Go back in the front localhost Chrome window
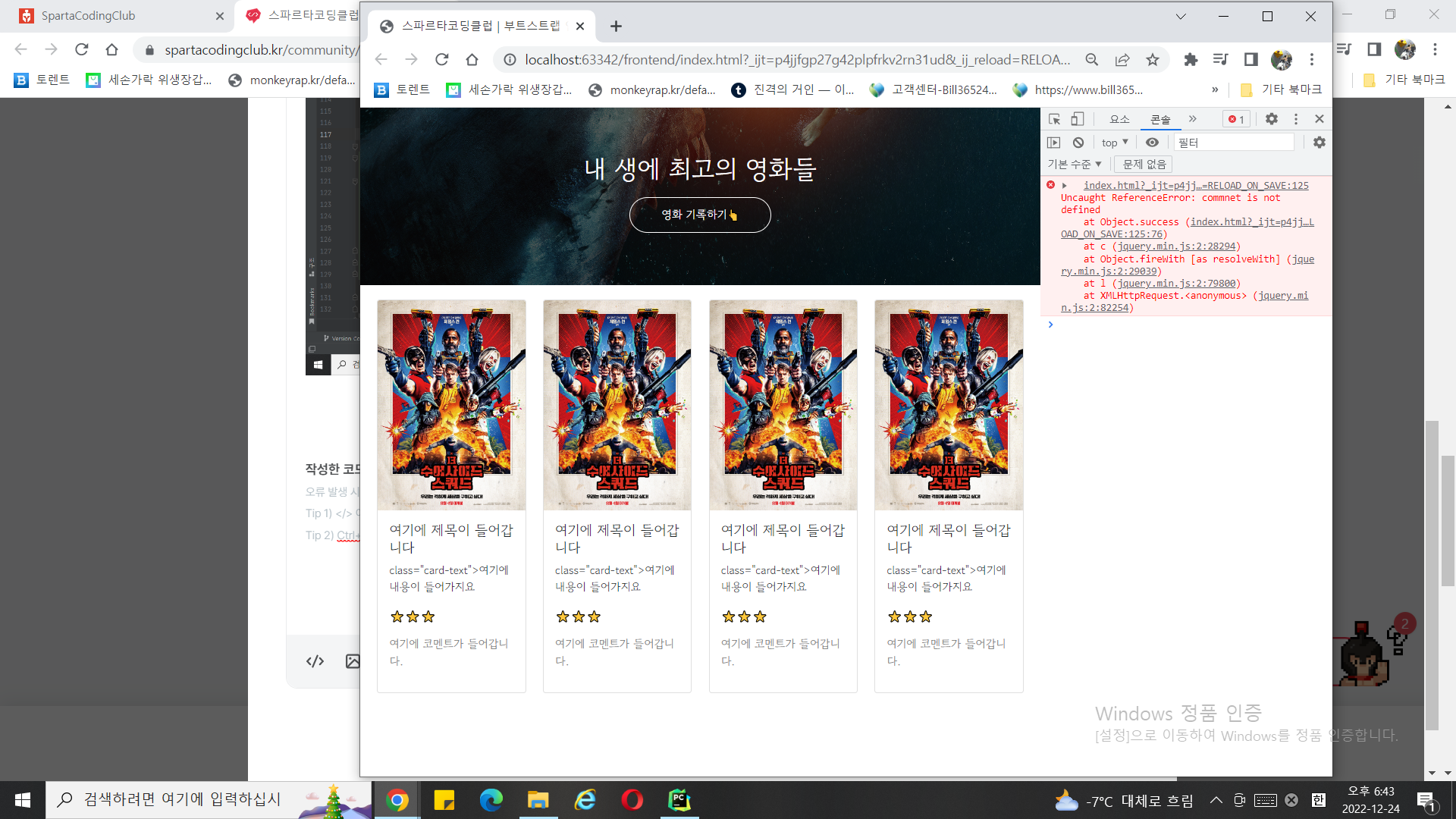1456x819 pixels. pos(381,60)
